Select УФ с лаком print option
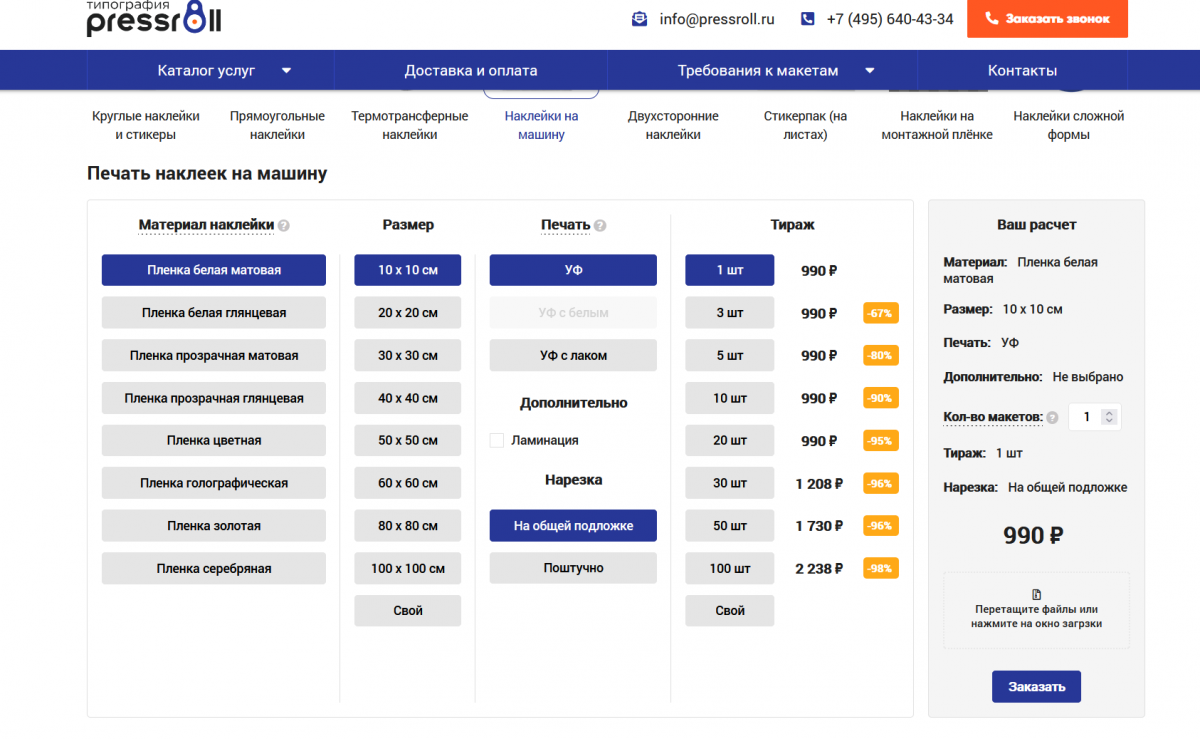The width and height of the screenshot is (1200, 739). tap(573, 356)
